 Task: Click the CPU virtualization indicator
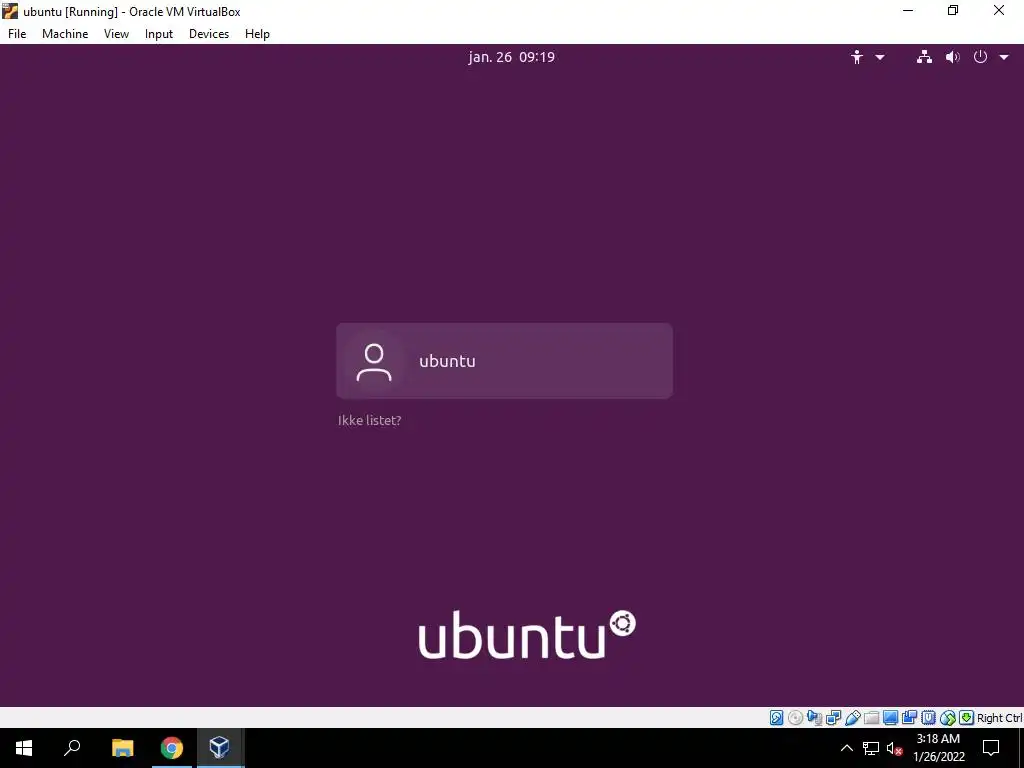tap(928, 718)
